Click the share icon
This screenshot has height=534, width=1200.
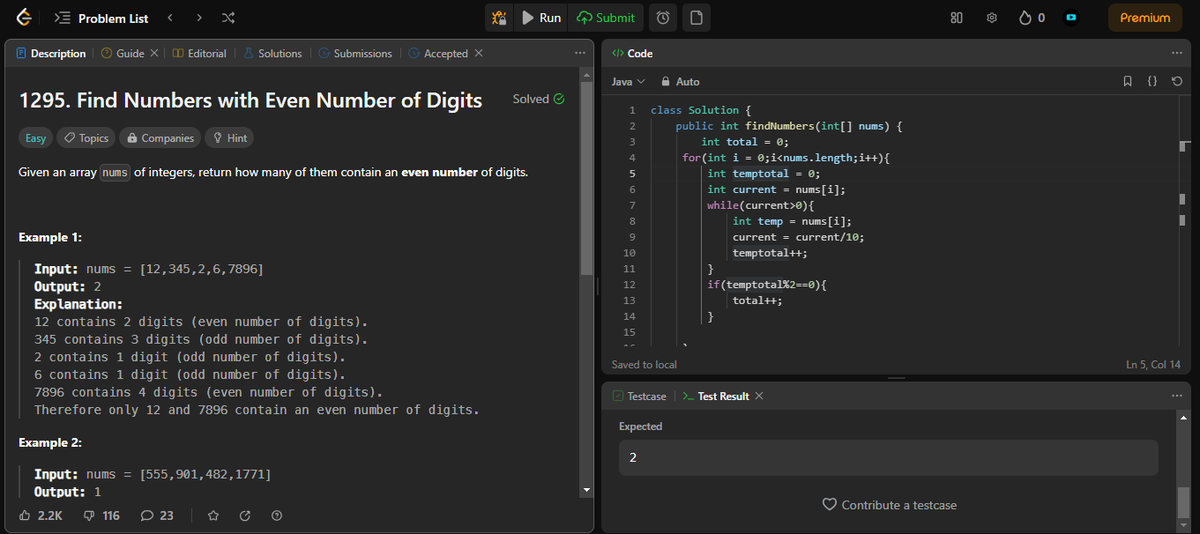(245, 516)
